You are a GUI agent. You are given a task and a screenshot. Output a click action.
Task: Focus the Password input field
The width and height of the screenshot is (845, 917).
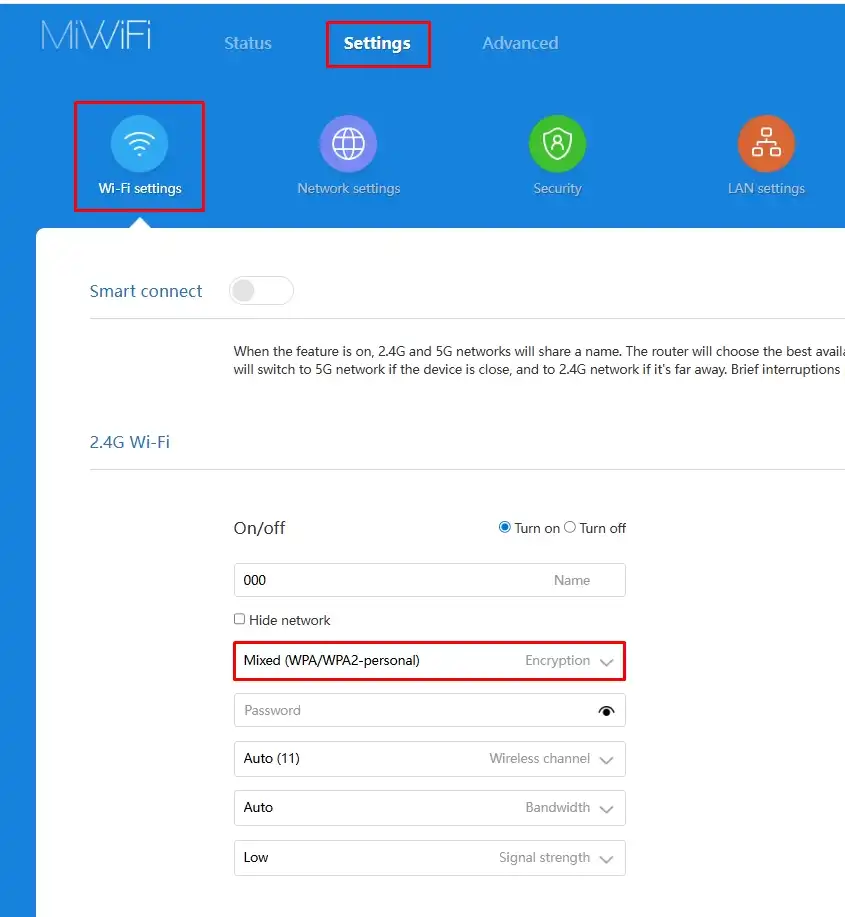pos(410,711)
